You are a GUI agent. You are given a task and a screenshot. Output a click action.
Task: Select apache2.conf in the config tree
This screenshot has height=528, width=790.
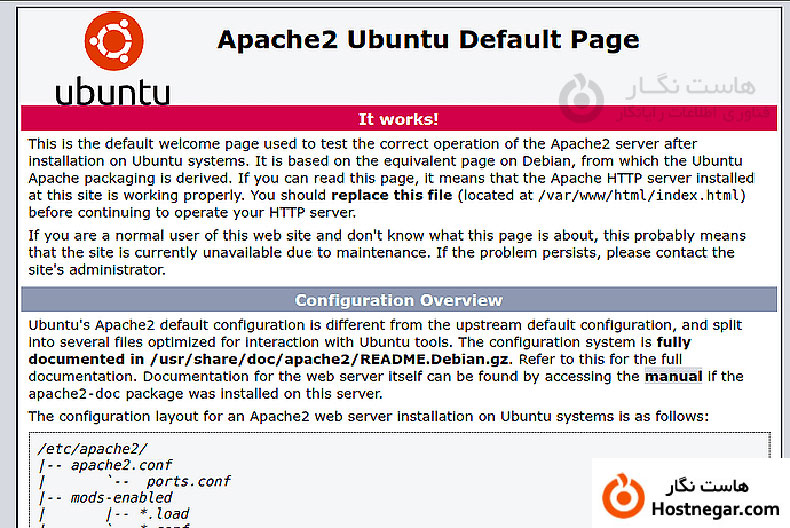click(x=121, y=465)
